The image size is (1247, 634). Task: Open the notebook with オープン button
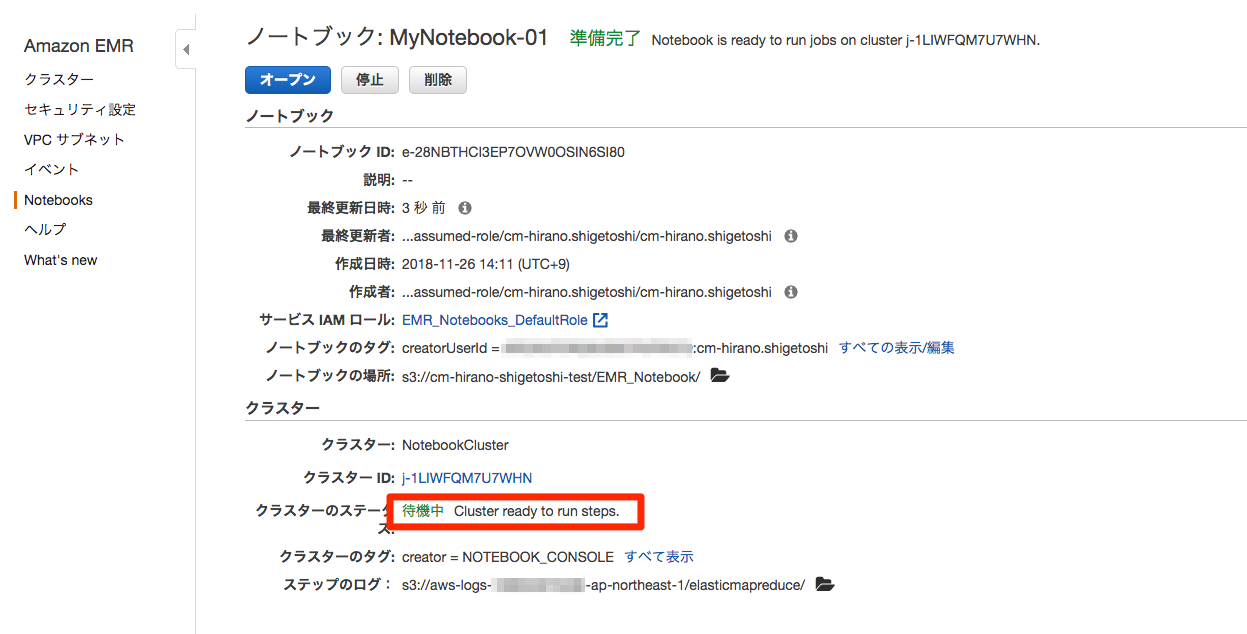(287, 79)
